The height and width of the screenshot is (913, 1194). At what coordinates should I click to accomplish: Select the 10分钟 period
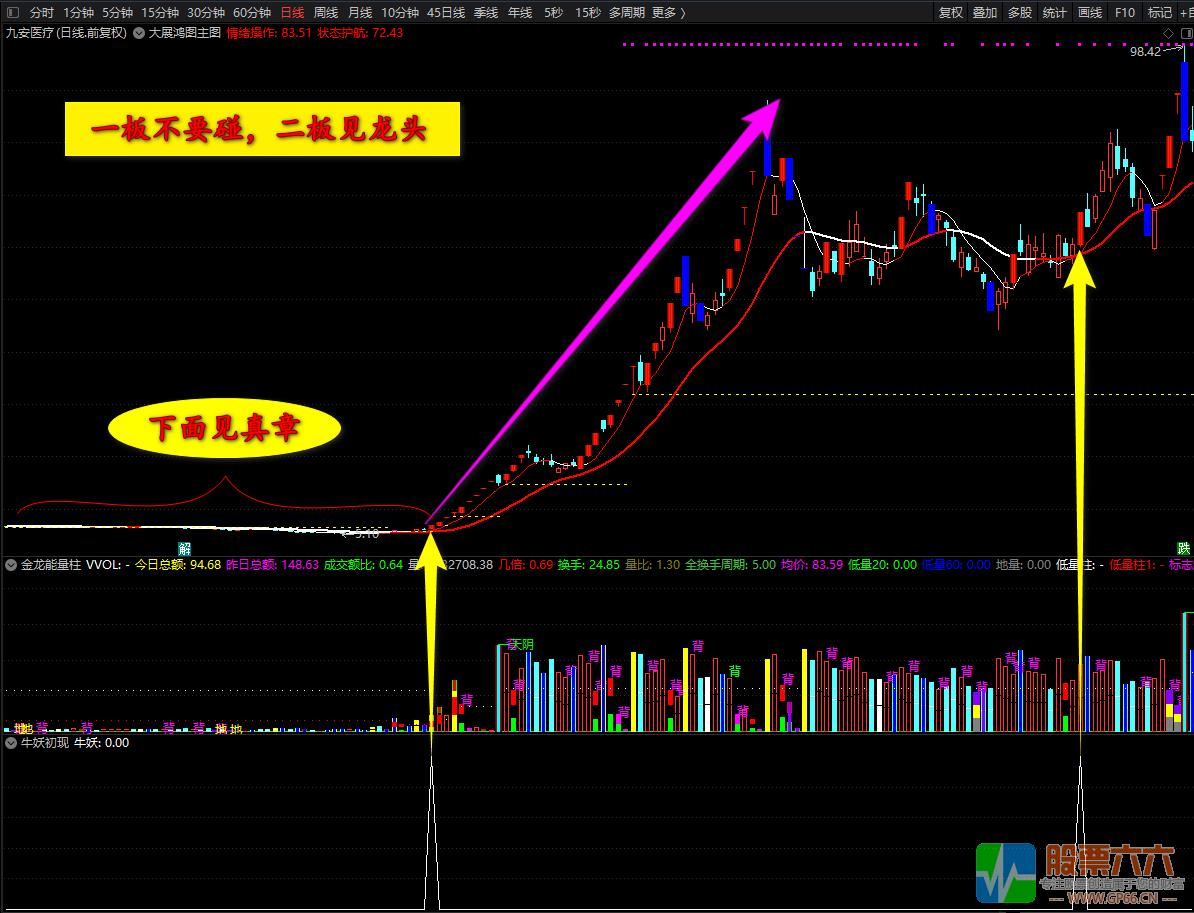pos(400,12)
